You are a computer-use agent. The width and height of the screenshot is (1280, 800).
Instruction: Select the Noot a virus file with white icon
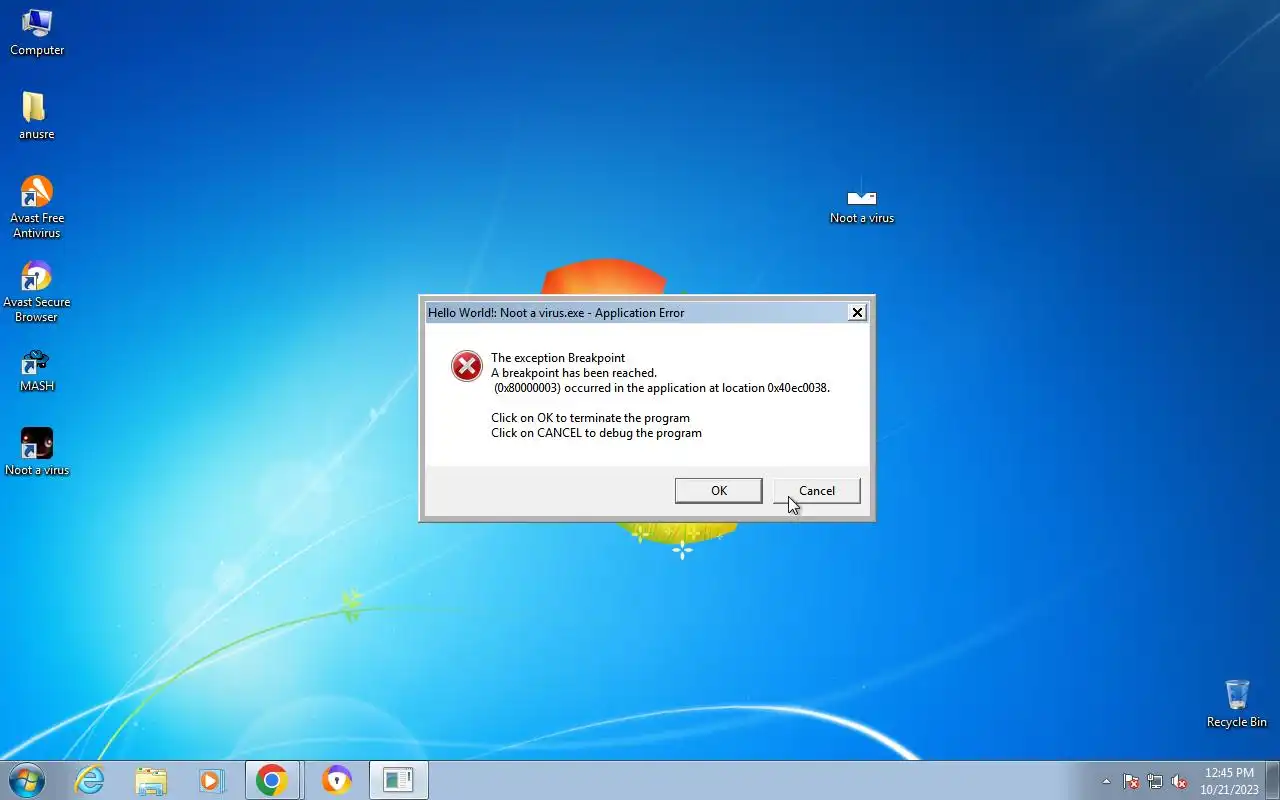(862, 203)
